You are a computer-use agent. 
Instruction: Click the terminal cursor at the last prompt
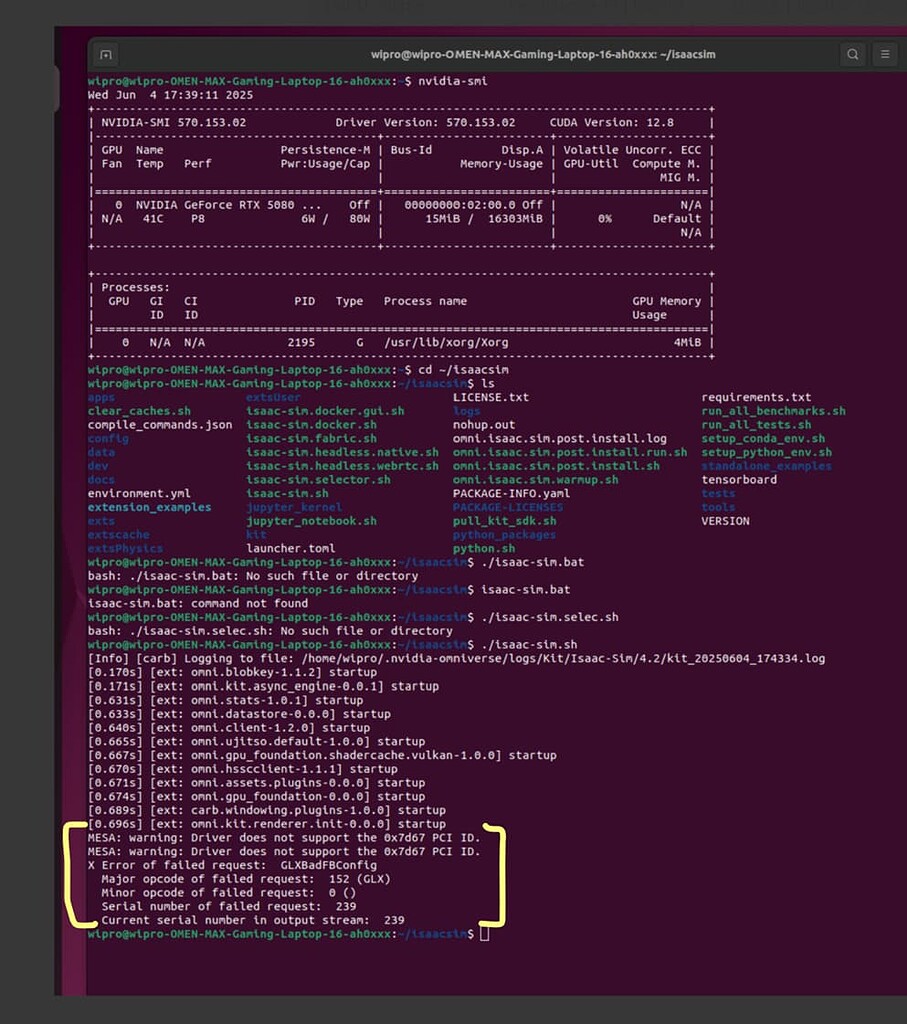pyautogui.click(x=484, y=933)
